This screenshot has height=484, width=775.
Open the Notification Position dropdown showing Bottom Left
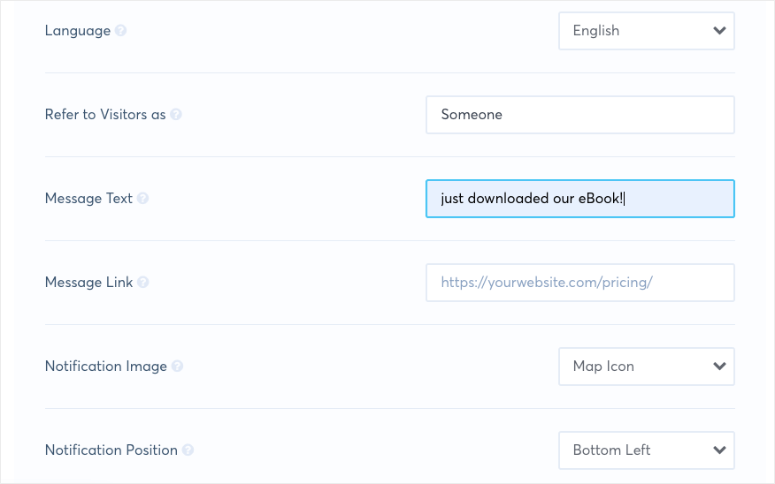click(646, 450)
